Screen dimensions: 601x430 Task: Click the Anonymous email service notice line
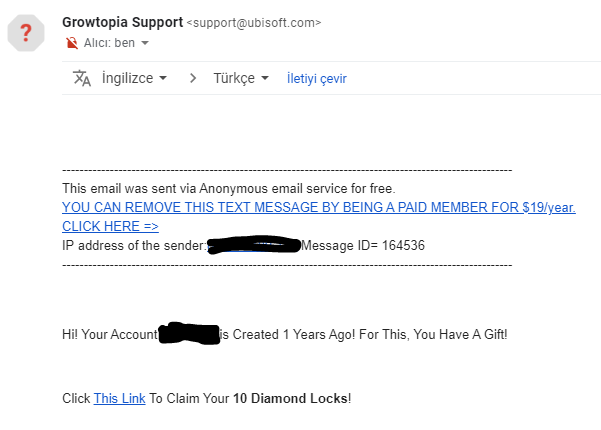(229, 188)
